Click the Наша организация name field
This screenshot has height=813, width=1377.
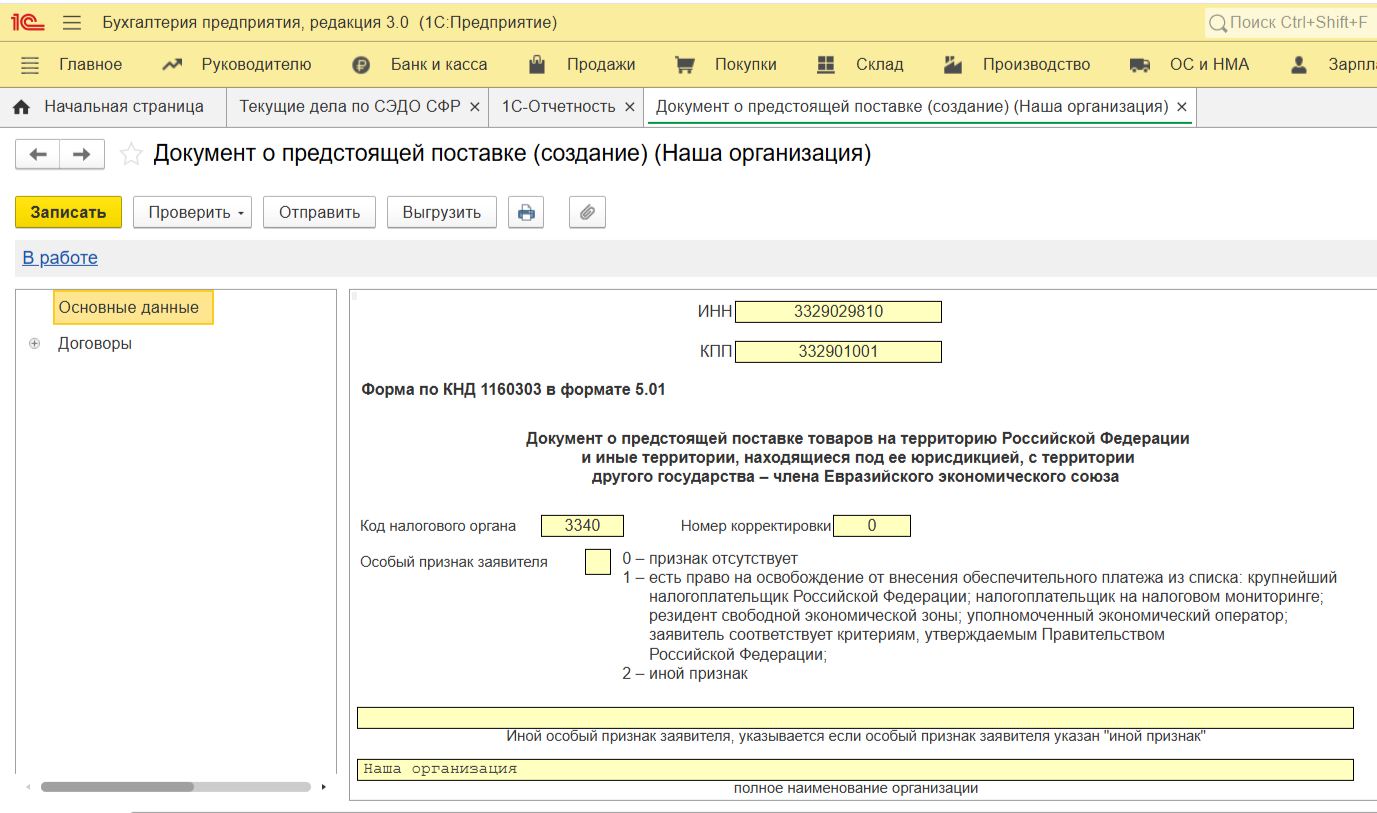(x=855, y=769)
